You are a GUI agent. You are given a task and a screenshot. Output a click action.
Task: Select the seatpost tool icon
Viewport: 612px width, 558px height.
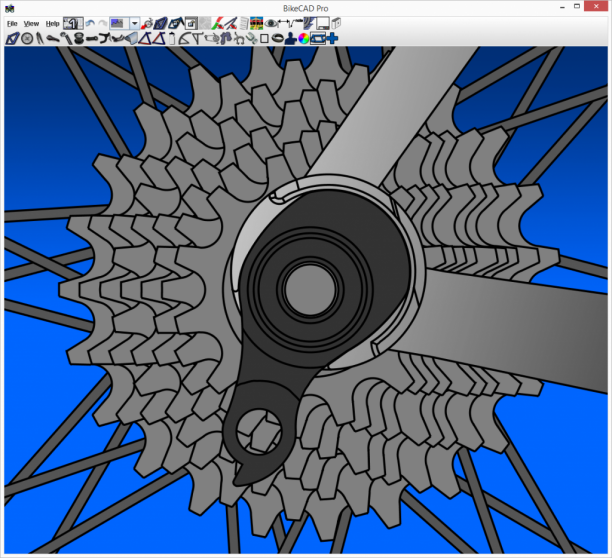[66, 39]
